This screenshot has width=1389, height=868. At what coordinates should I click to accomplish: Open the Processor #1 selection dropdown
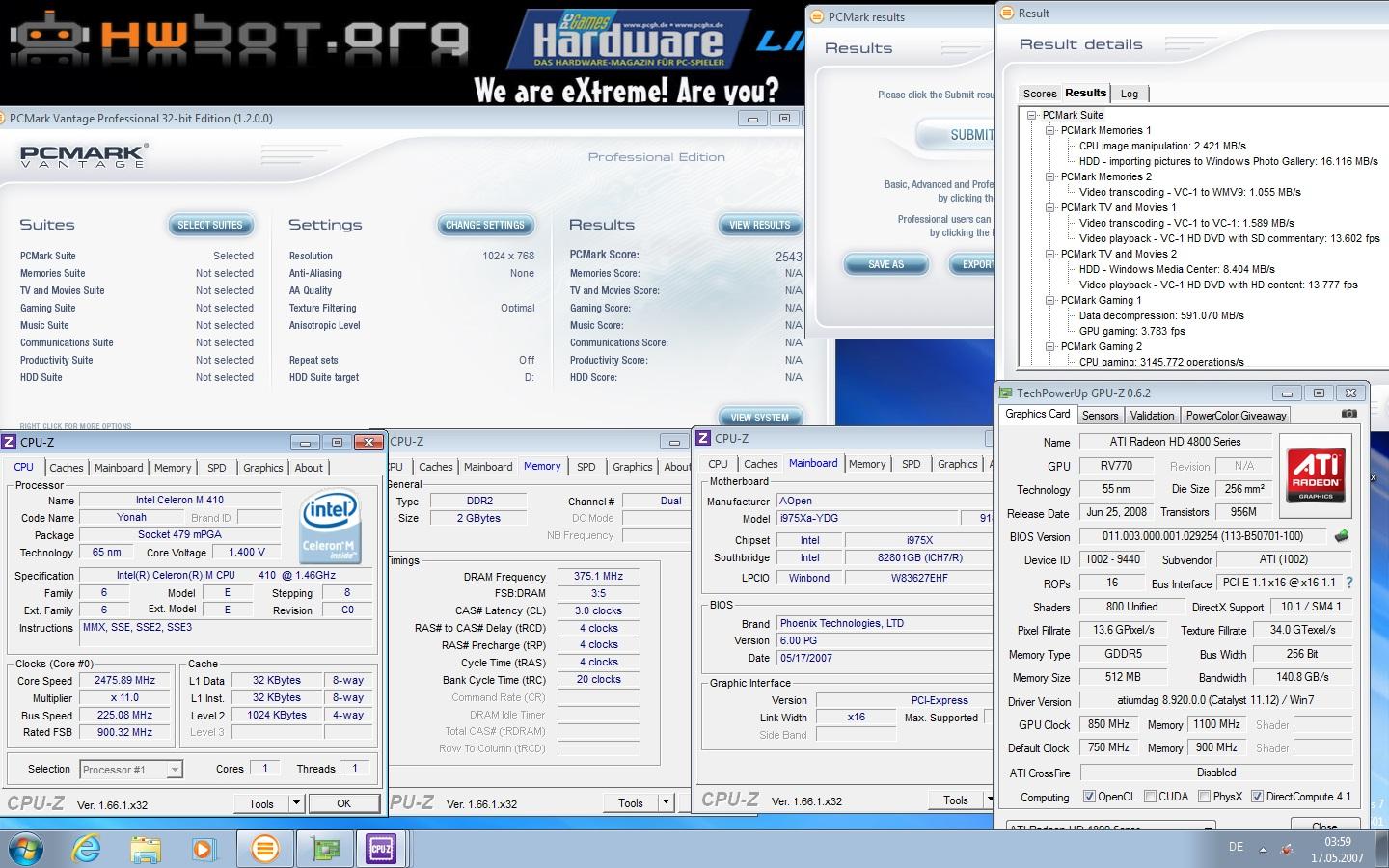coord(175,769)
